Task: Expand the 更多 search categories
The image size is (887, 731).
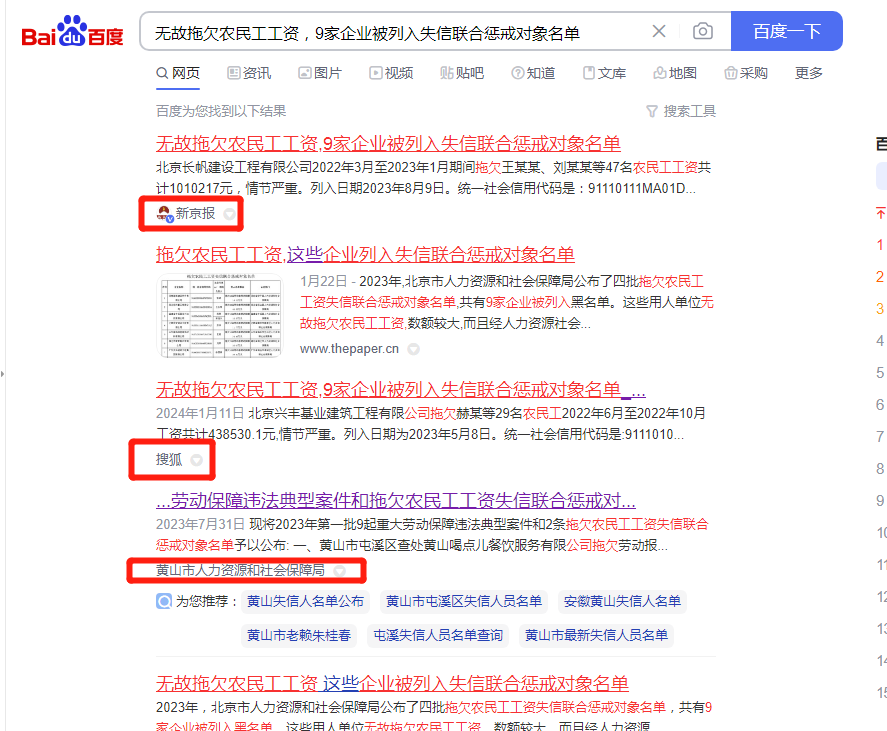Action: click(x=809, y=73)
